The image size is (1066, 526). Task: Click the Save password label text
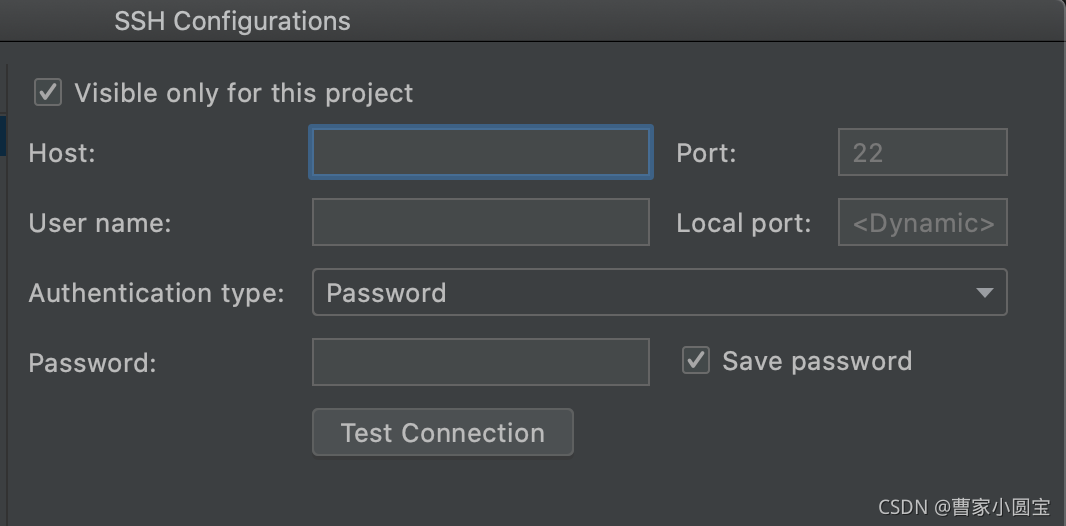[x=817, y=361]
